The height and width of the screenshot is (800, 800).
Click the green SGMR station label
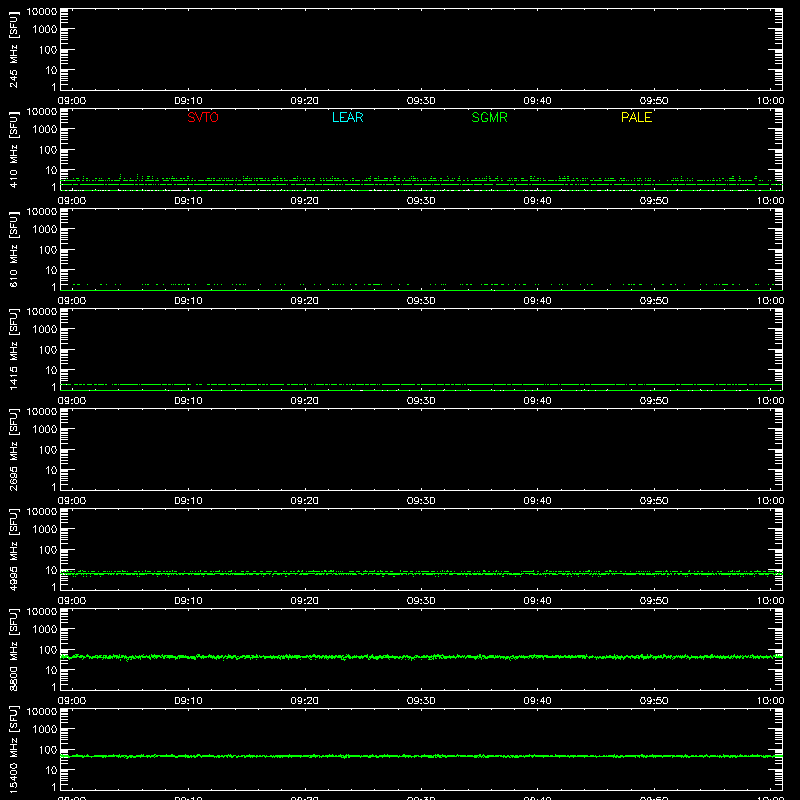tap(489, 117)
